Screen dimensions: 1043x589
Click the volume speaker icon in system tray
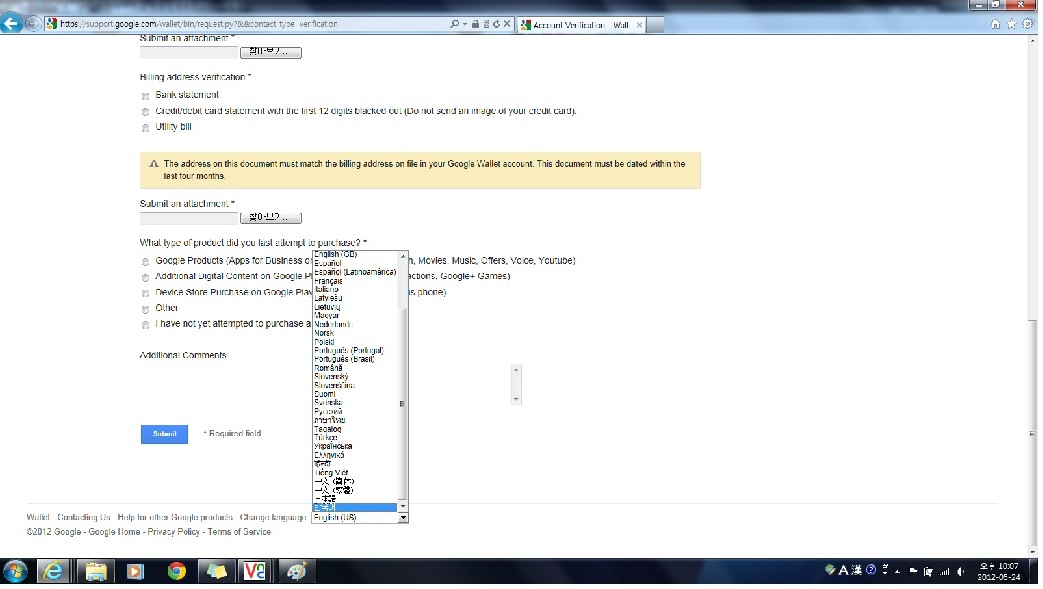pyautogui.click(x=961, y=572)
